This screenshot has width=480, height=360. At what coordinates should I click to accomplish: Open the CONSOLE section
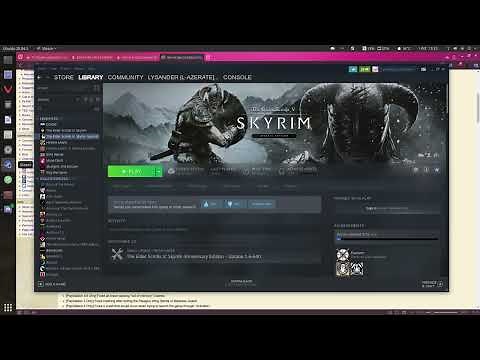[x=237, y=77]
